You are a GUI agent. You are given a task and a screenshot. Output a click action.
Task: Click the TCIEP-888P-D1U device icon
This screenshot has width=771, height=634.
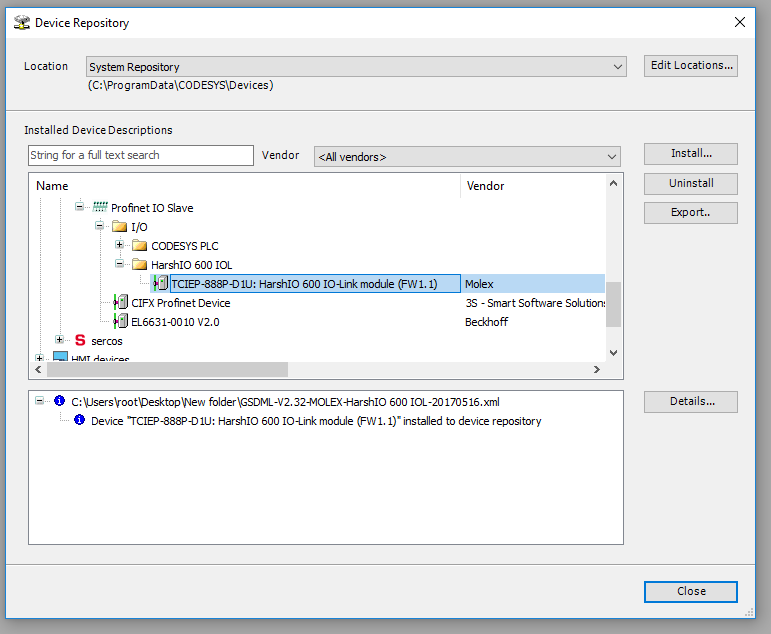(160, 283)
